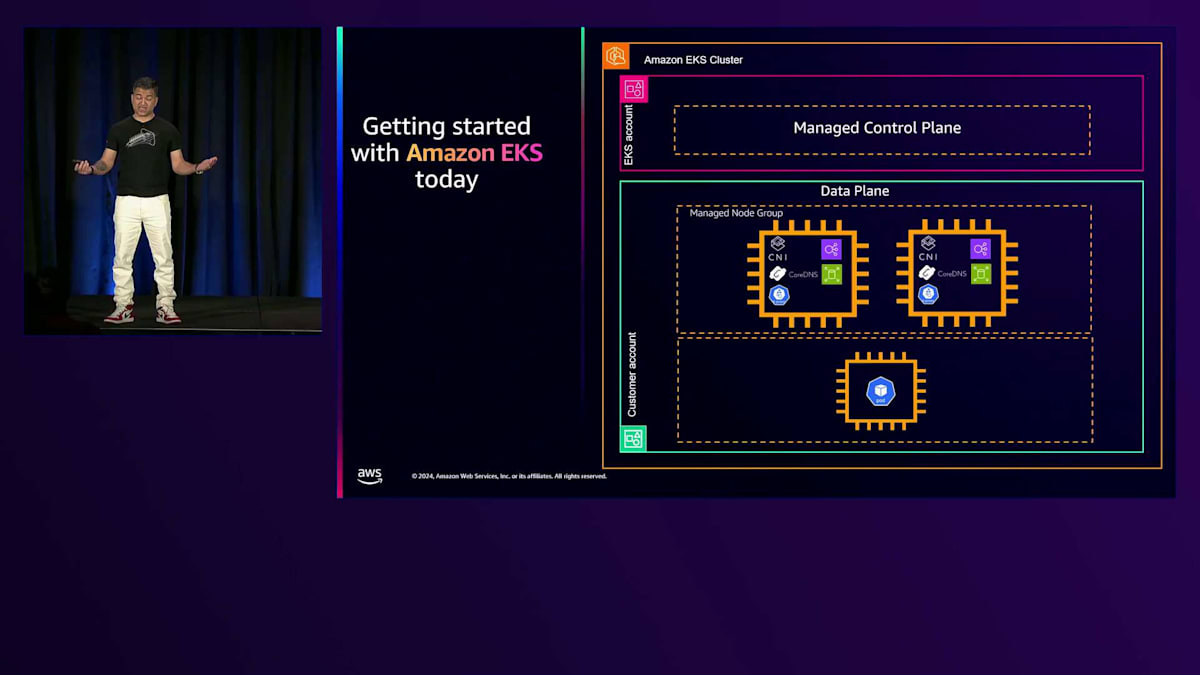Click the CNI icon in the first node

778,249
